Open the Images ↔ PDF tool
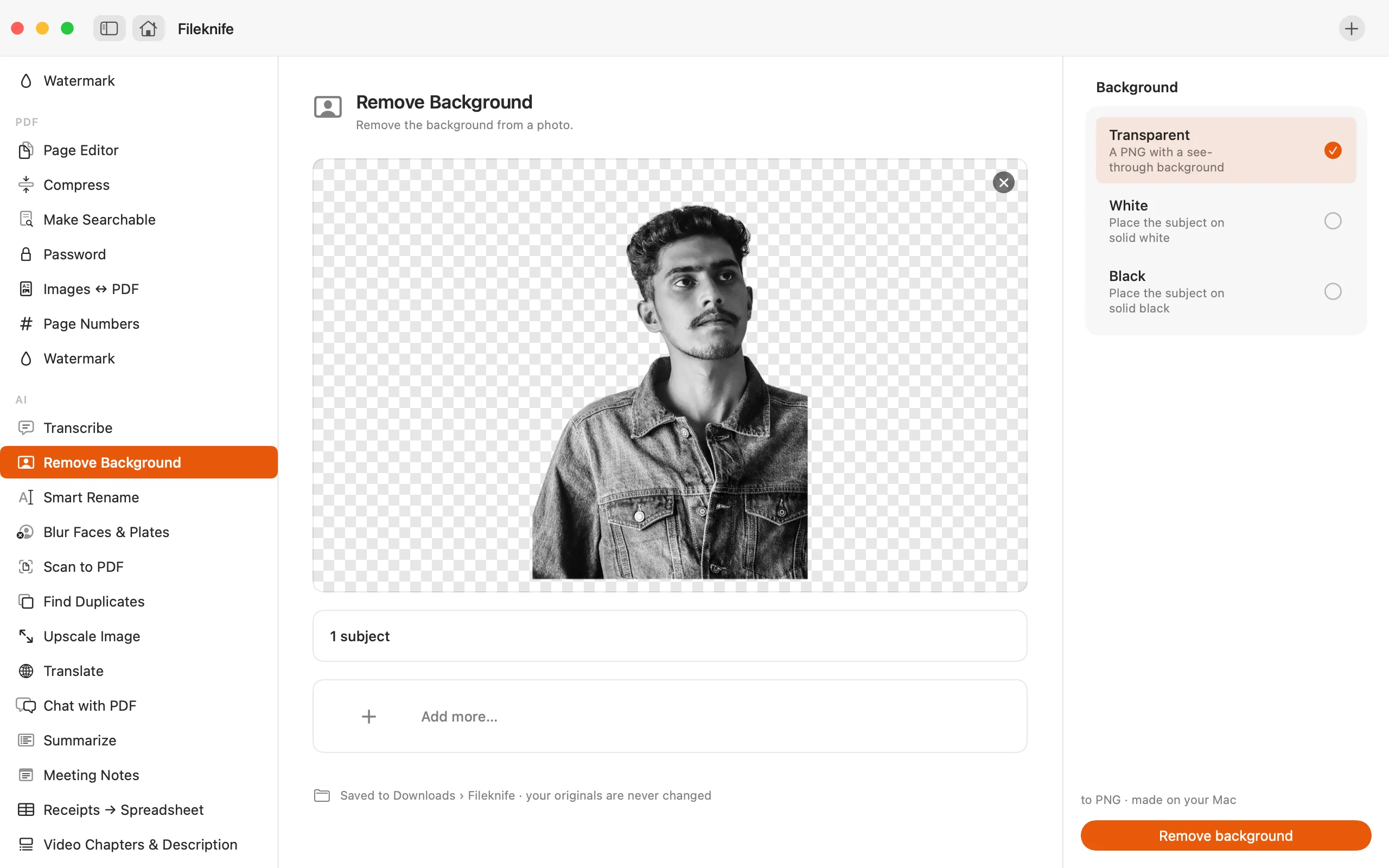Viewport: 1389px width, 868px height. (x=139, y=289)
